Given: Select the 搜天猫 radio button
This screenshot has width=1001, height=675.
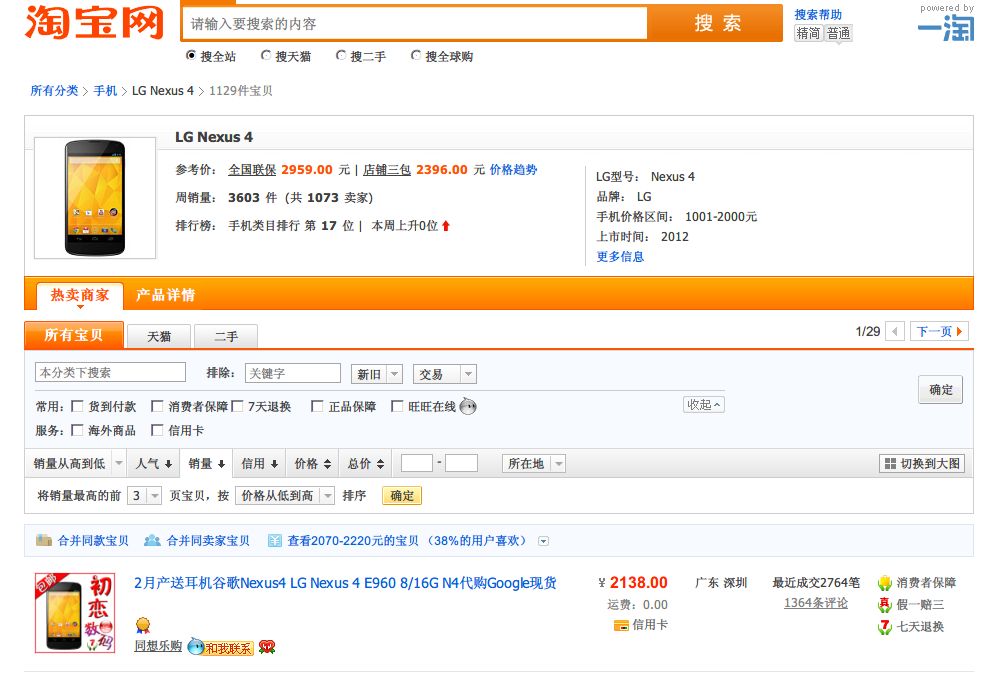Looking at the screenshot, I should coord(266,55).
